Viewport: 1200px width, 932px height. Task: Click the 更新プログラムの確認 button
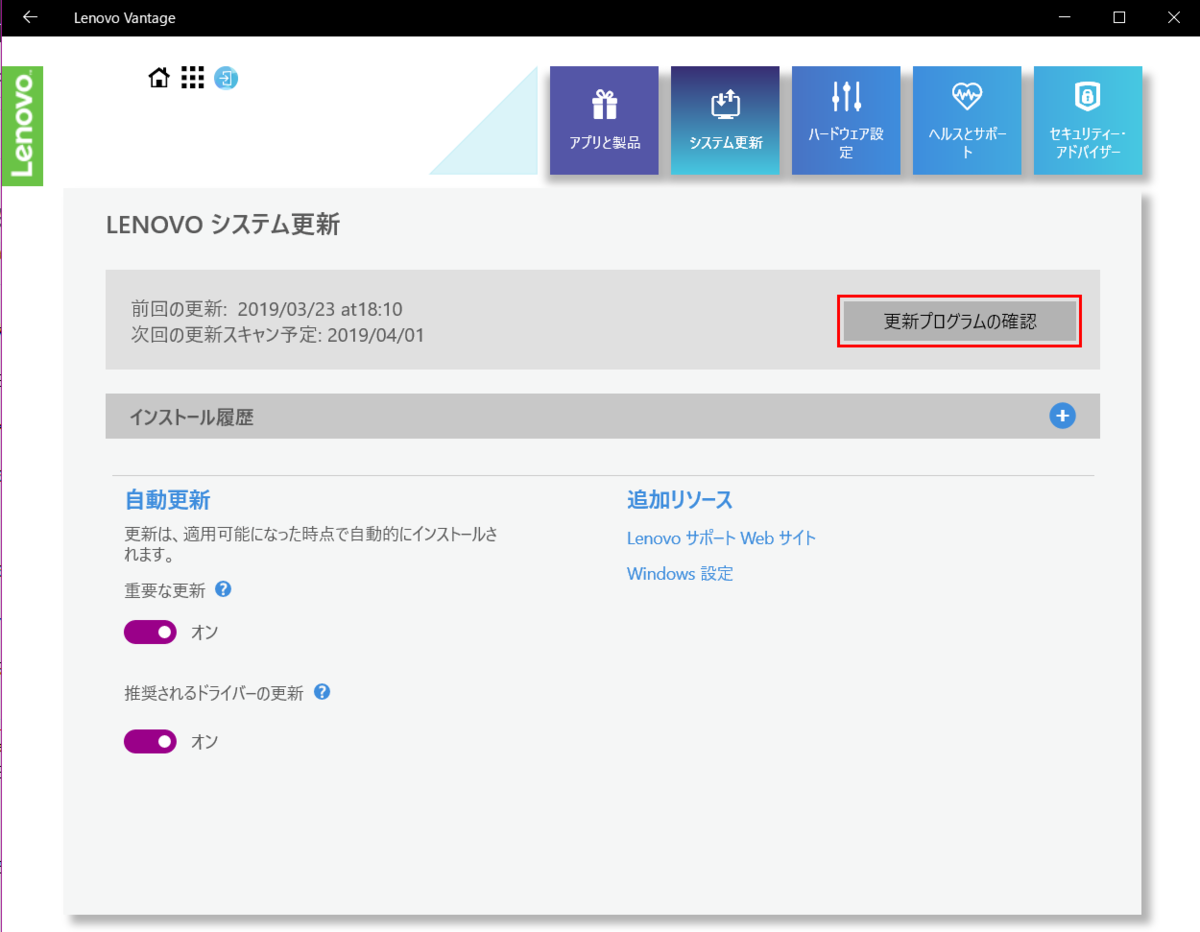[x=960, y=322]
